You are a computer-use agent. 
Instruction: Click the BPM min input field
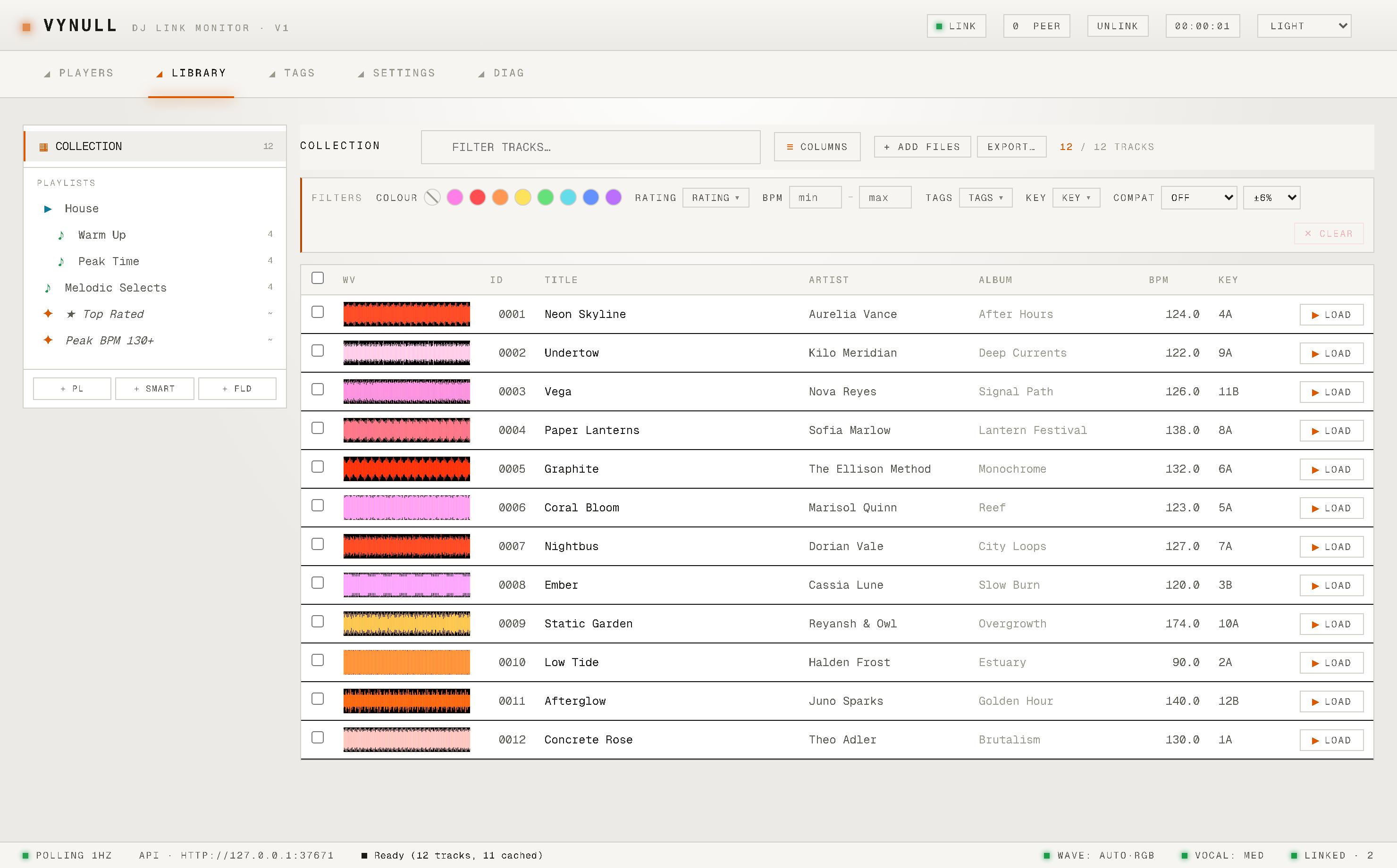[x=816, y=198]
